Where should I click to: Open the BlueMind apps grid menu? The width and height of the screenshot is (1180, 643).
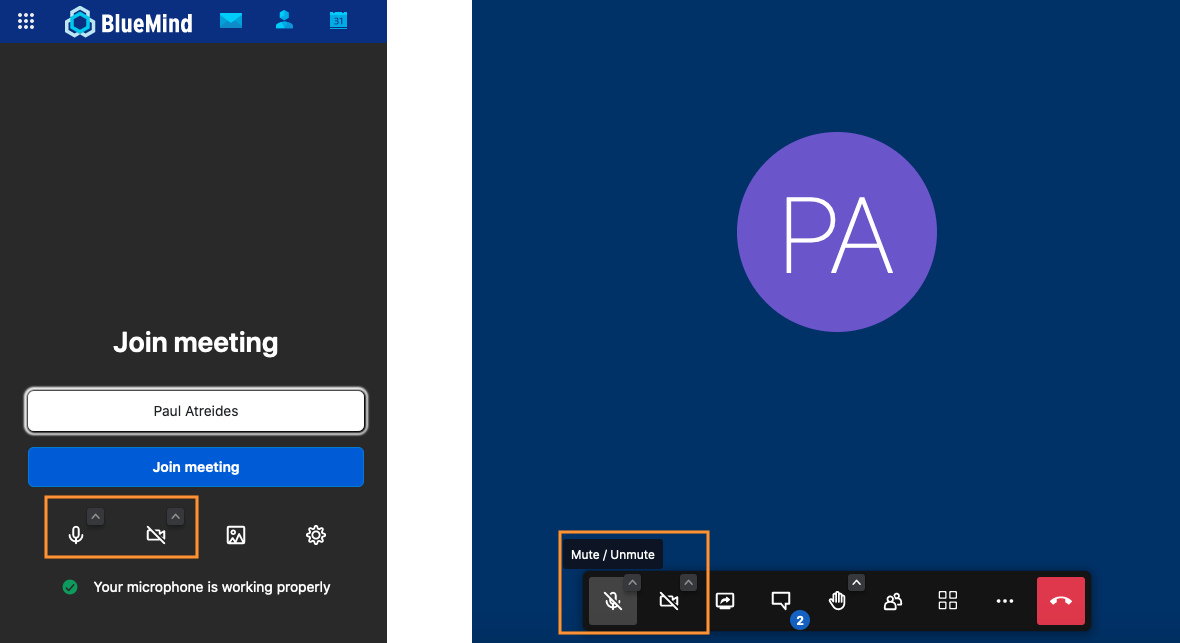pos(26,21)
